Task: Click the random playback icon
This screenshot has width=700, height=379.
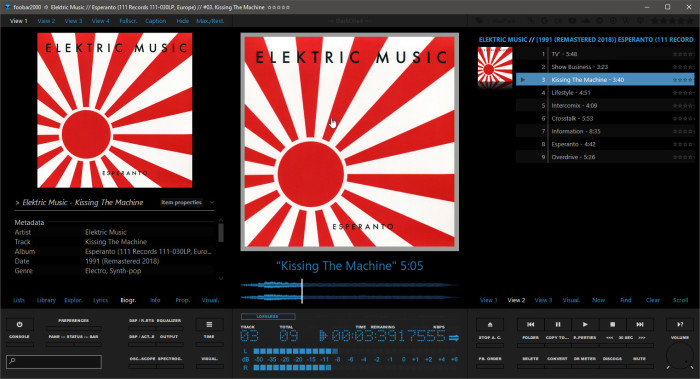Action: 680,325
